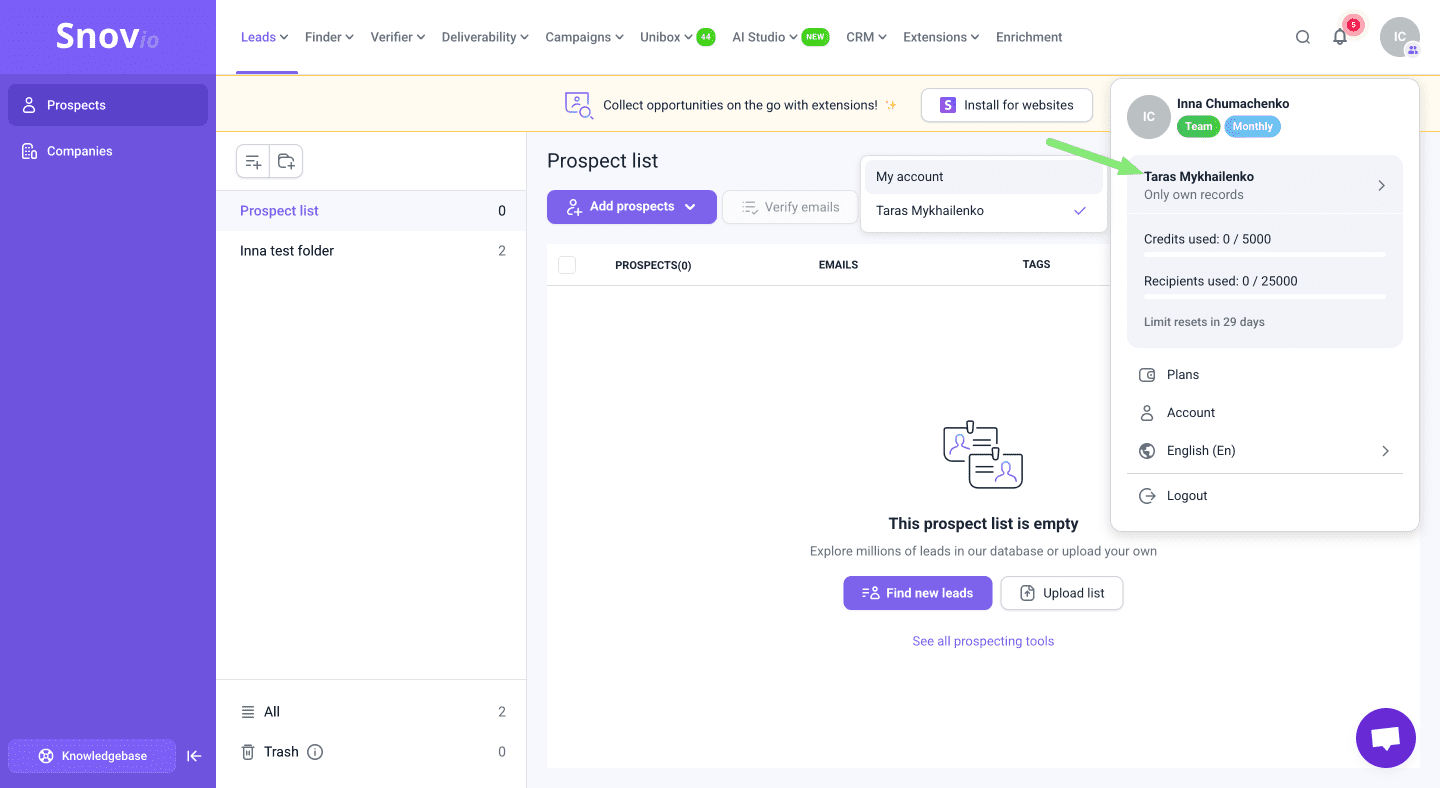This screenshot has height=788, width=1440.
Task: Open the Finder dropdown menu
Action: 329,37
